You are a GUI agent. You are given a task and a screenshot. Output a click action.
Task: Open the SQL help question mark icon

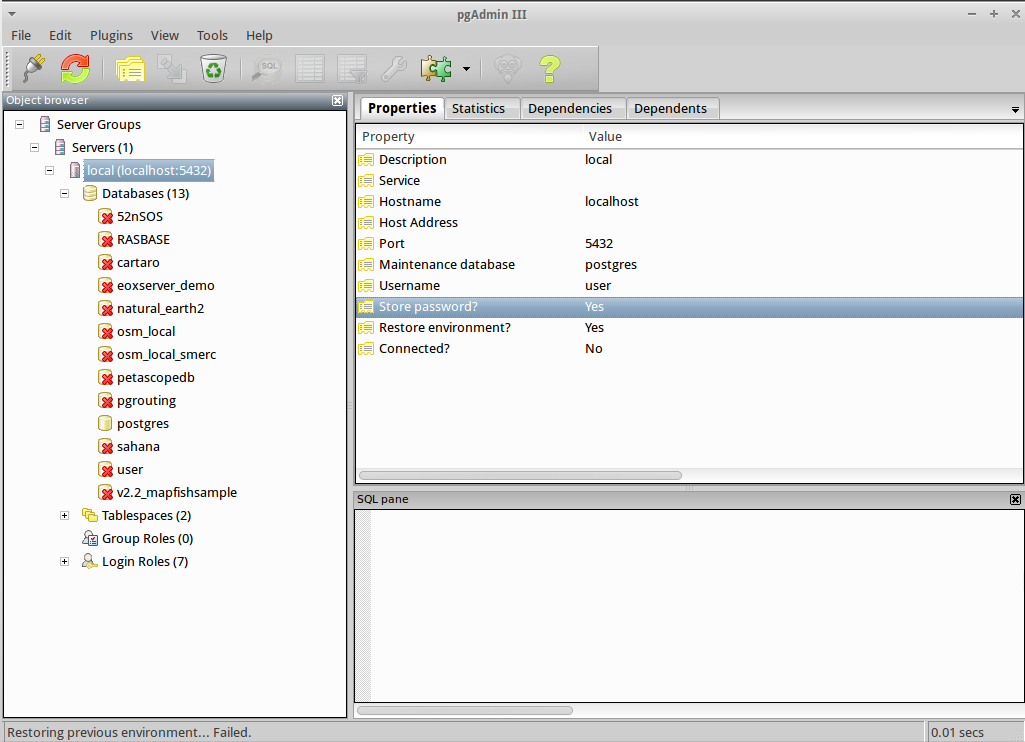pyautogui.click(x=550, y=68)
